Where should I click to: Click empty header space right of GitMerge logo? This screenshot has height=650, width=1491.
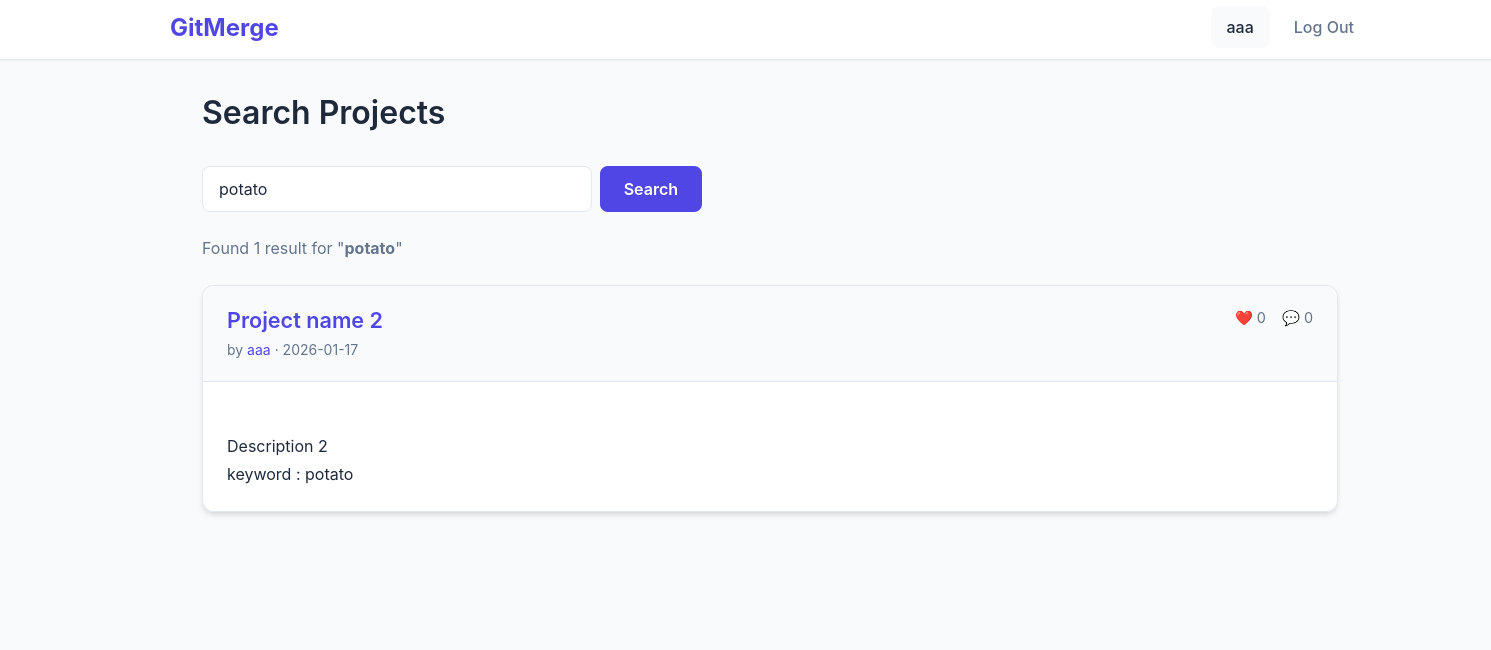pos(700,28)
